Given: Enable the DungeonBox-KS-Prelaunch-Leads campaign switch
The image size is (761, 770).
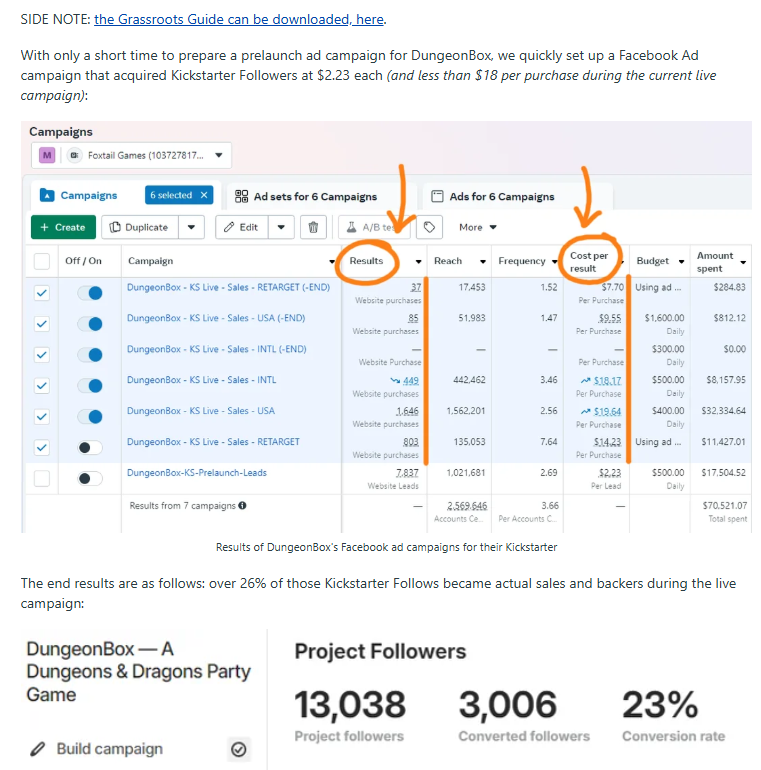Looking at the screenshot, I should pyautogui.click(x=90, y=479).
